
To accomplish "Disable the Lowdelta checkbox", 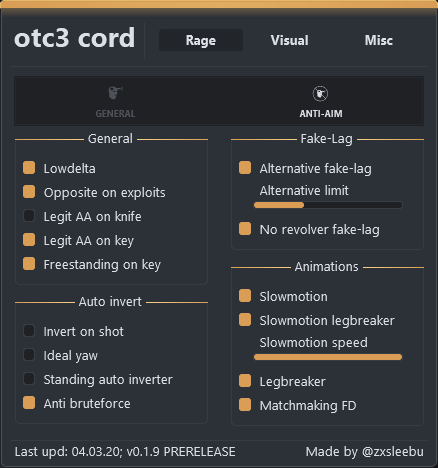I will click(x=29, y=168).
